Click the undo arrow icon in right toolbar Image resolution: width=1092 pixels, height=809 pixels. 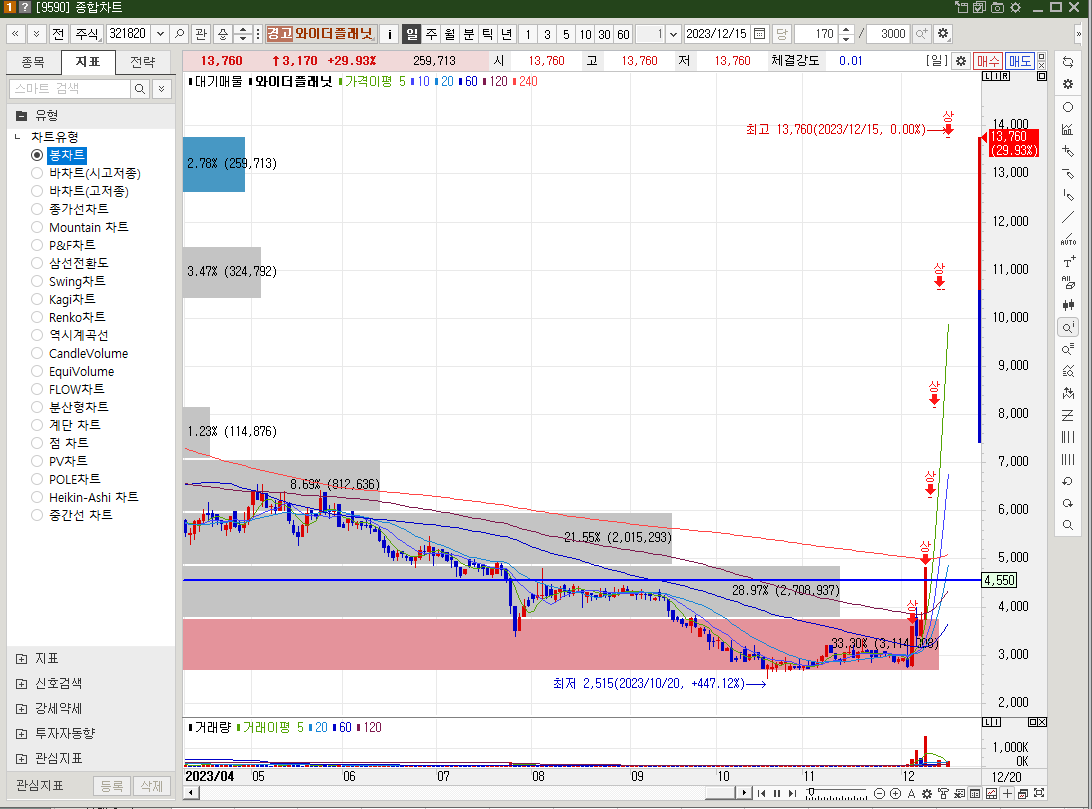tap(1068, 481)
